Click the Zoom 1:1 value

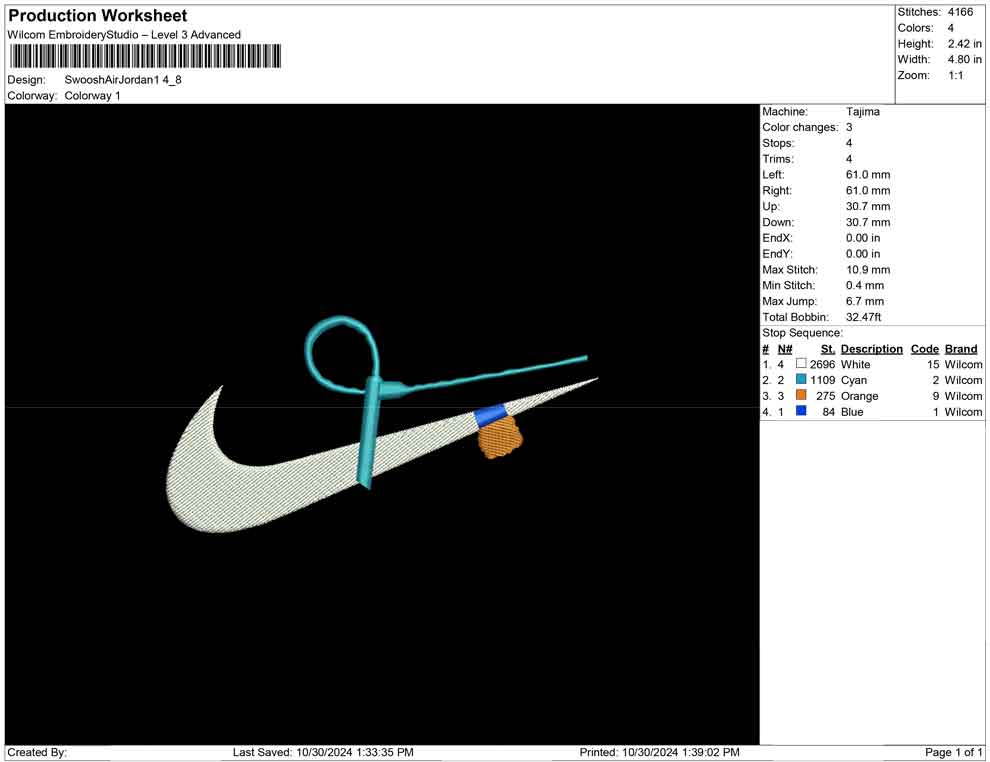tap(955, 75)
